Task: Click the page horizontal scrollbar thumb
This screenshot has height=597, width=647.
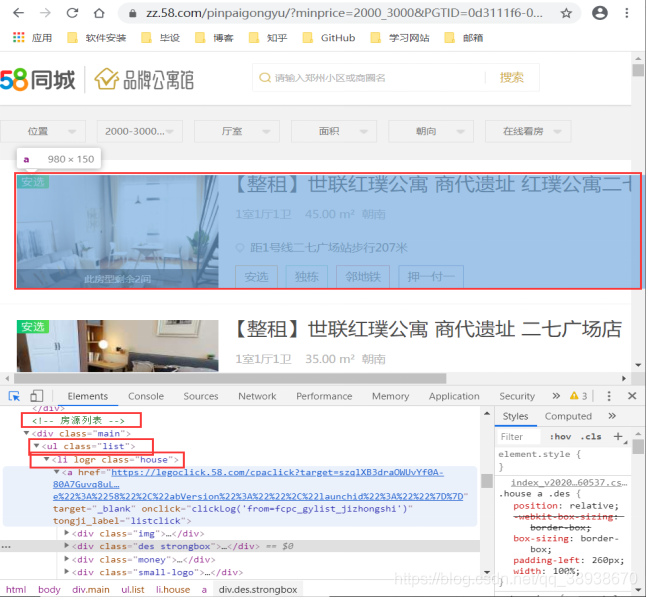Action: pyautogui.click(x=230, y=378)
